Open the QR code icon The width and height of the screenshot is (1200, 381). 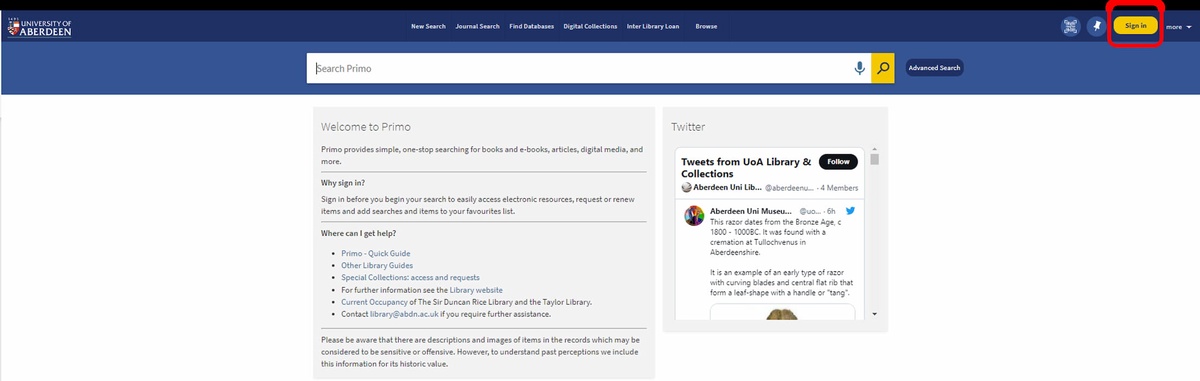(1071, 26)
